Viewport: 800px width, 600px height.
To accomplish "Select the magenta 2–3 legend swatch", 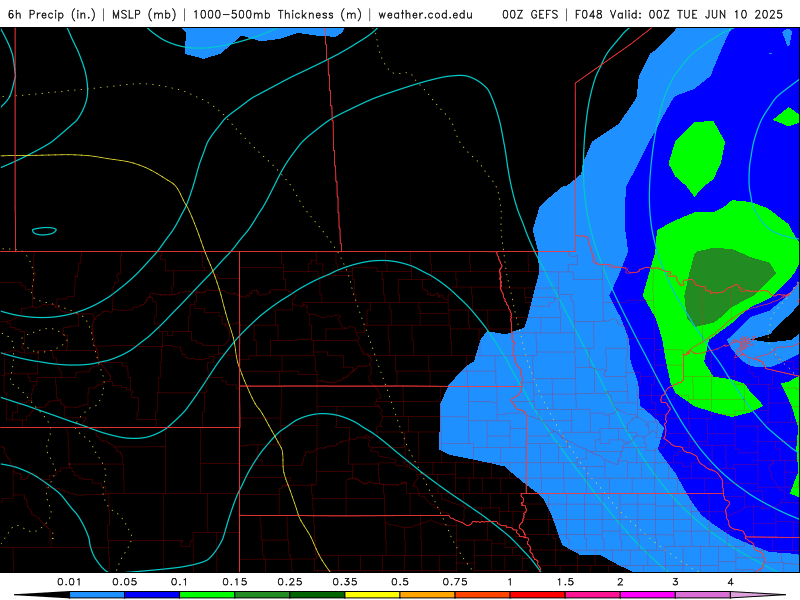I will (x=648, y=595).
